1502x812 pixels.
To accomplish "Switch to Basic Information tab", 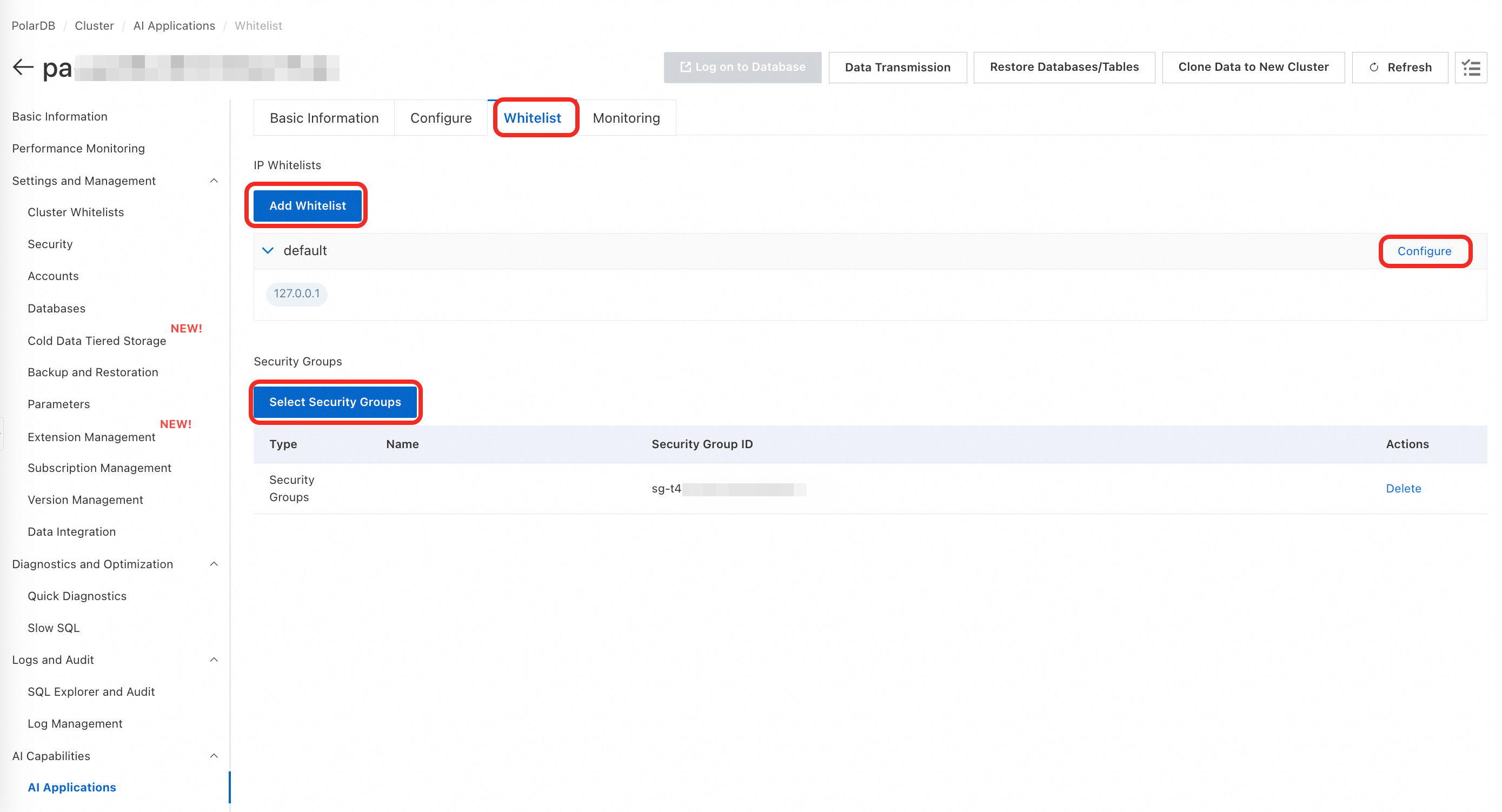I will (324, 118).
